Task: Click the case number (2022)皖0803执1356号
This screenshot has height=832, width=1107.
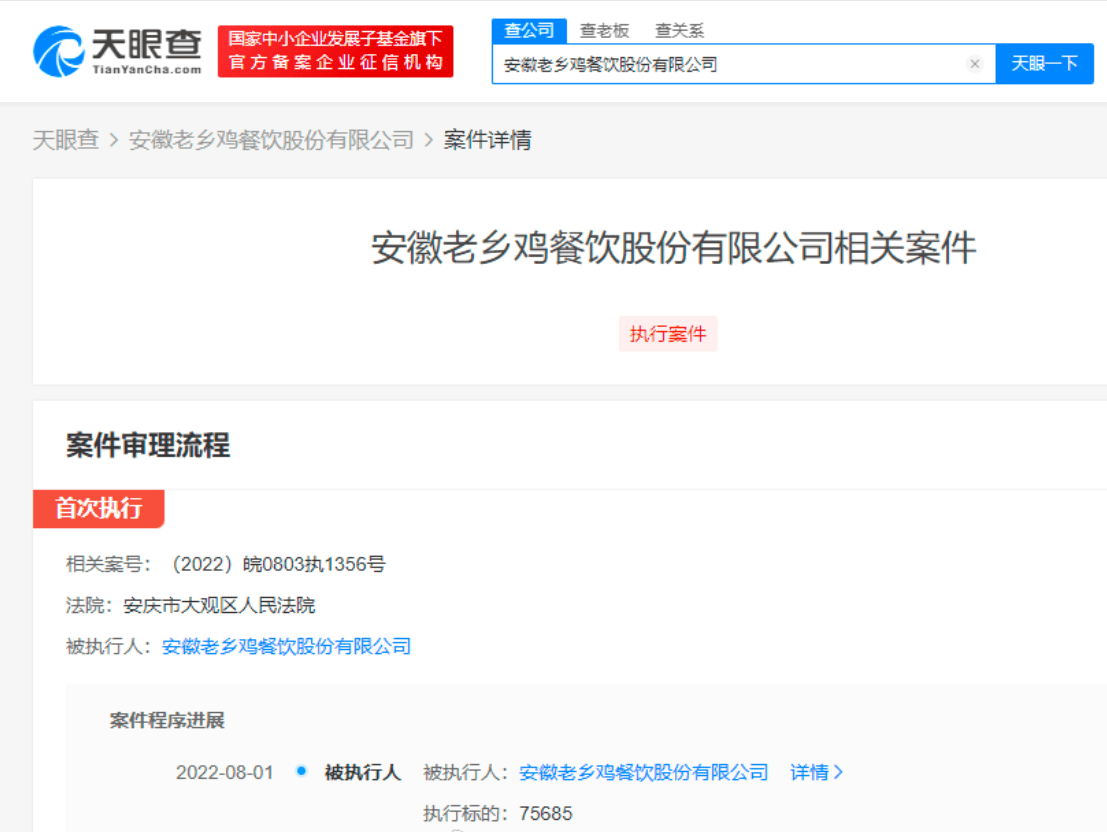Action: coord(275,564)
